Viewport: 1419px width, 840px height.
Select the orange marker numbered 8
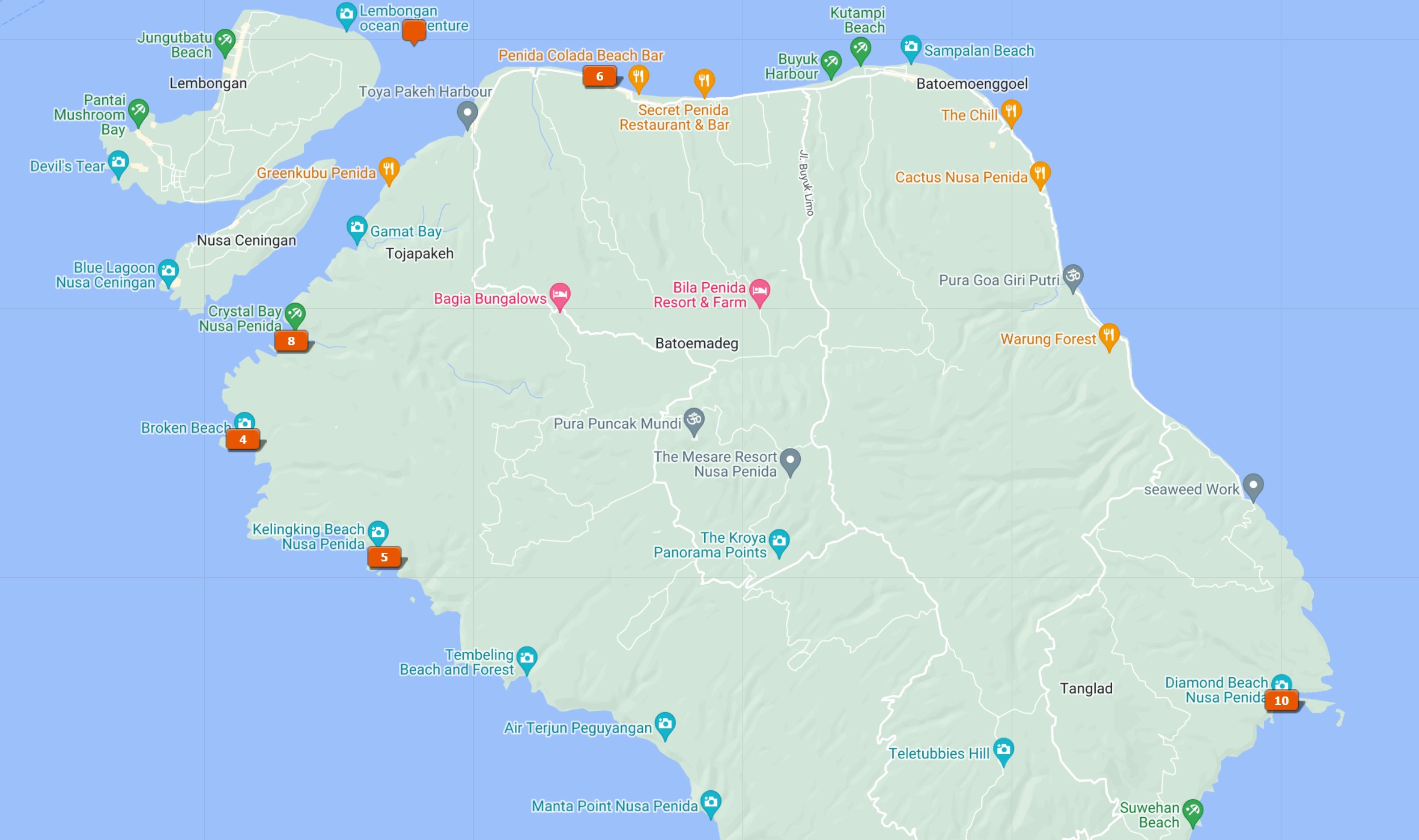pos(291,341)
